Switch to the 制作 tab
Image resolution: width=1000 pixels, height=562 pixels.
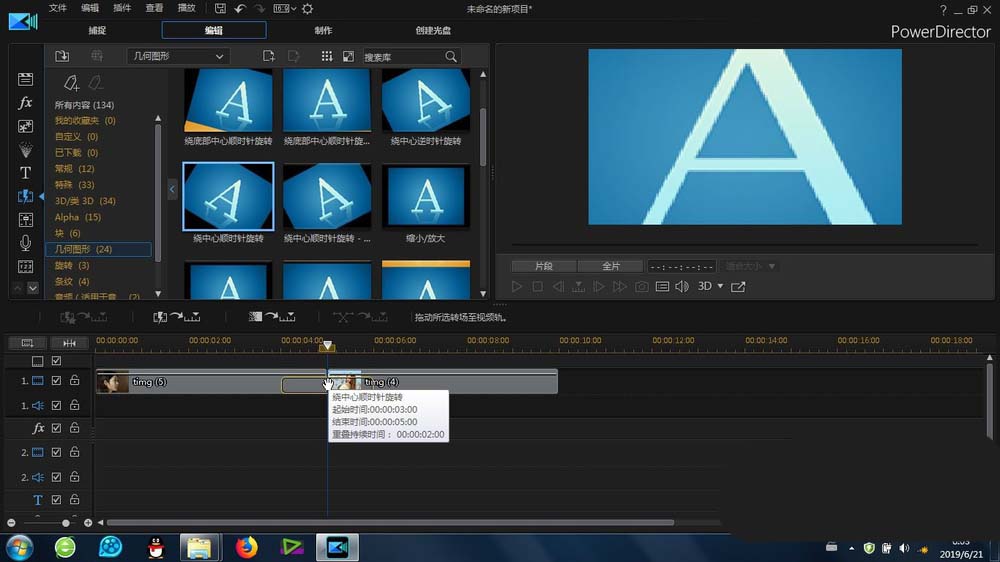323,30
